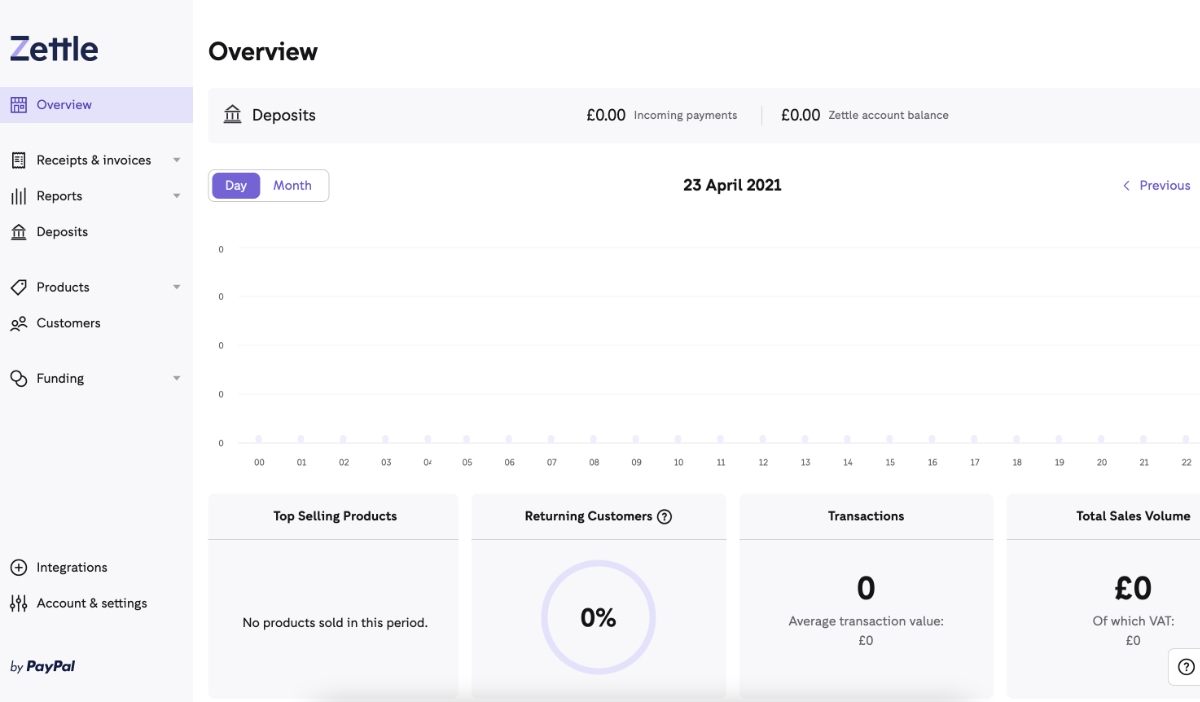Click the Receipts & invoices document icon
Image resolution: width=1200 pixels, height=702 pixels.
18,160
